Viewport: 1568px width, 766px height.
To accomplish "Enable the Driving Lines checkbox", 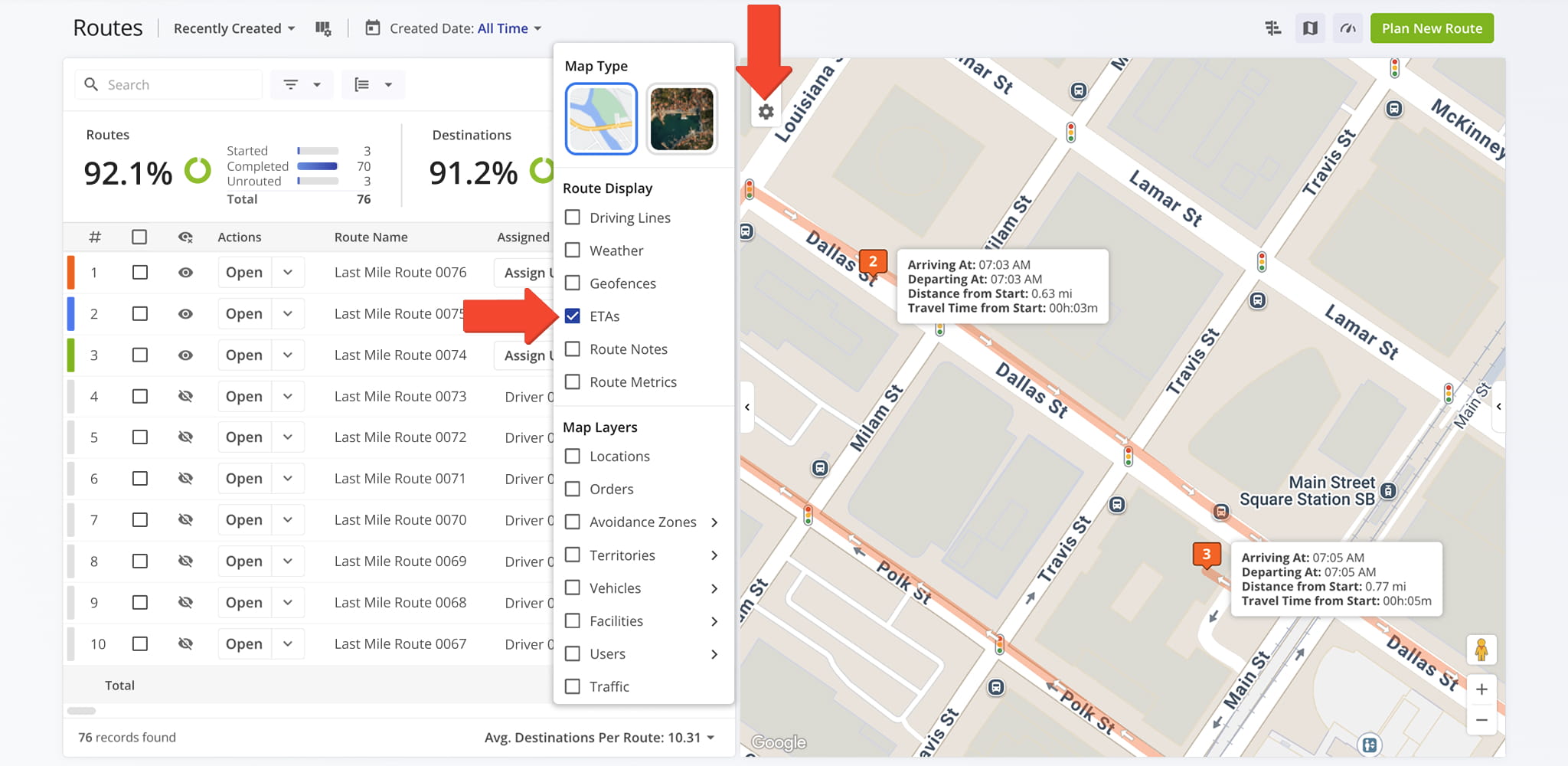I will click(573, 218).
